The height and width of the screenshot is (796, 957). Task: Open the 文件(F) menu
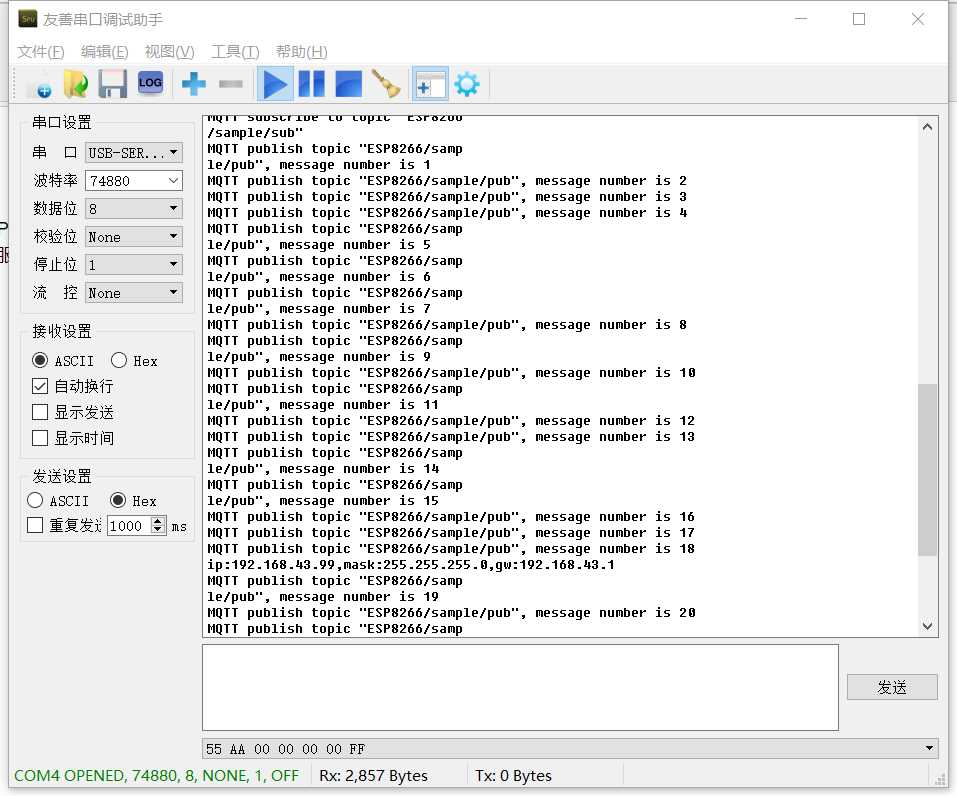(x=41, y=52)
